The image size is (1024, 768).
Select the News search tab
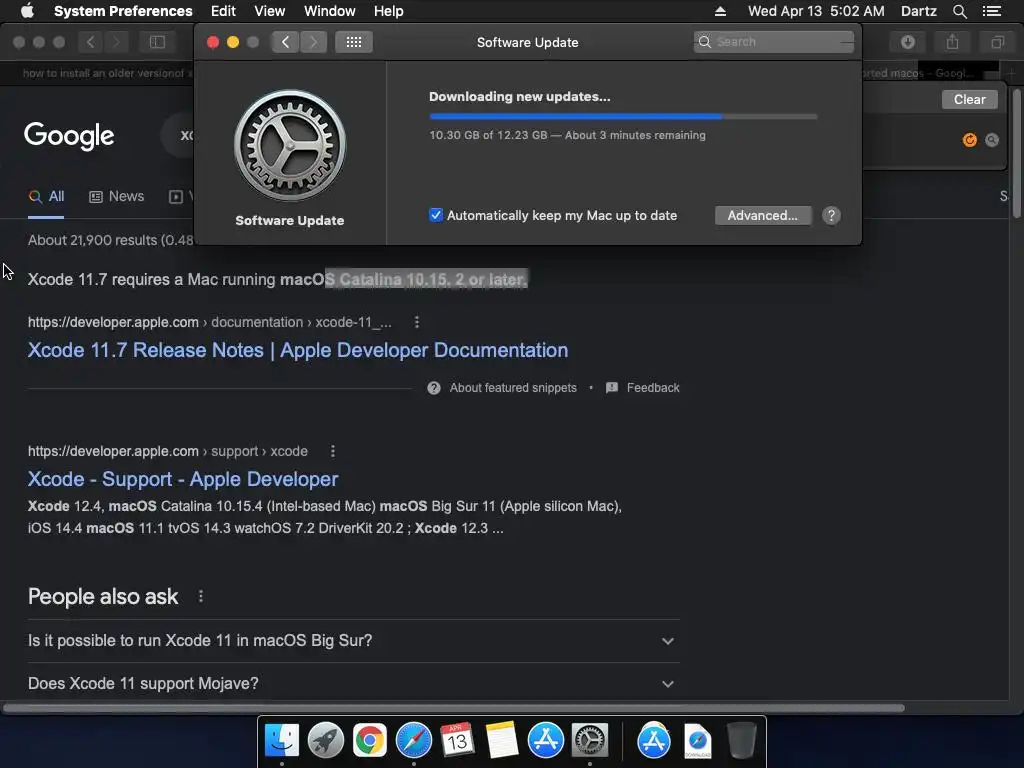(x=116, y=197)
